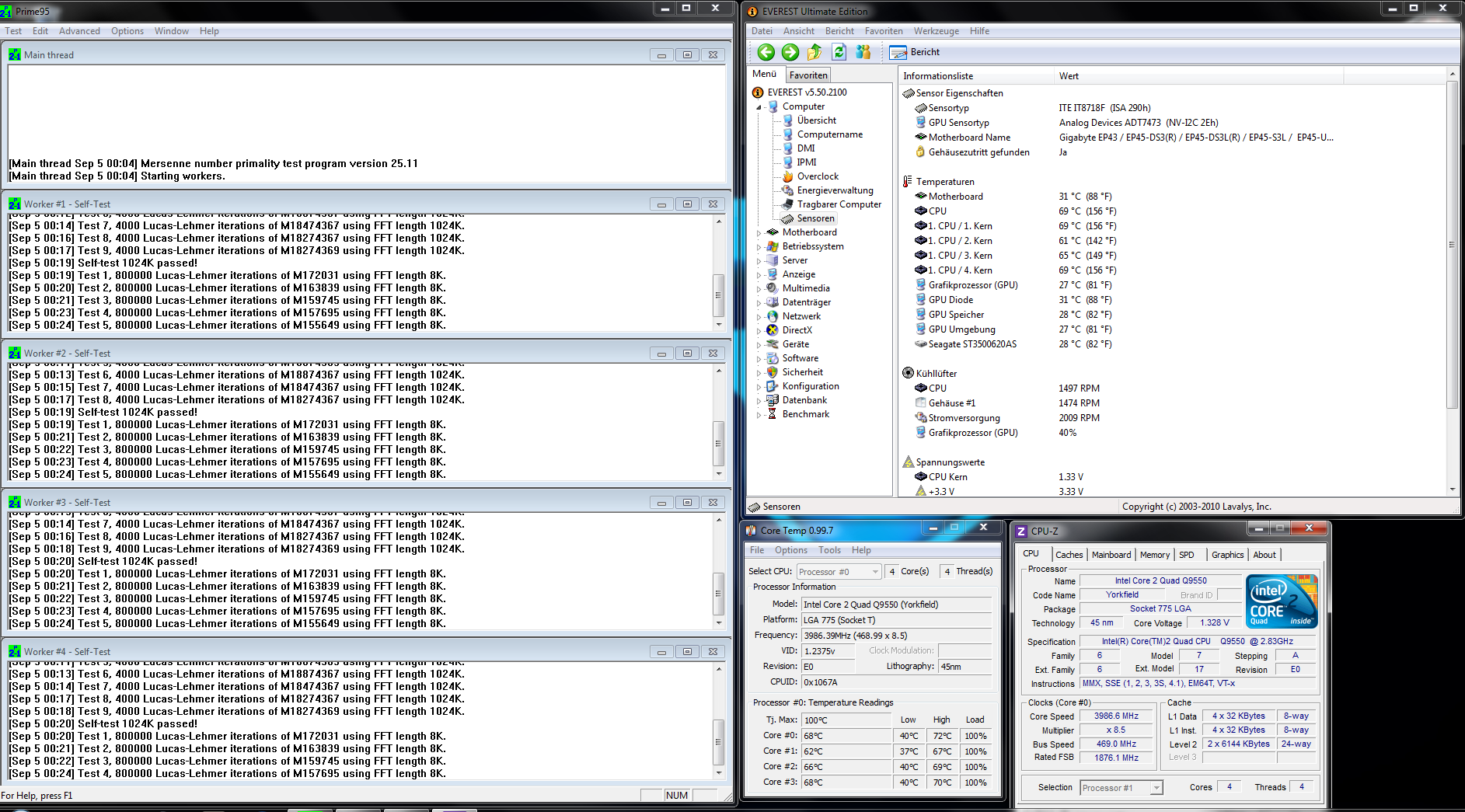Open the Overclock page with the flame icon

click(788, 176)
